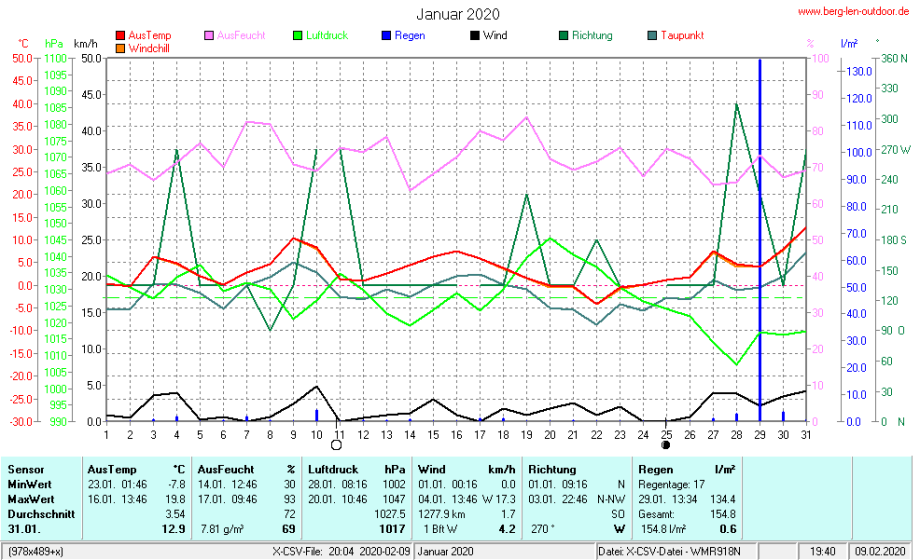Click the Januar 2020 status bar field
The width and height of the screenshot is (920, 560).
446,551
